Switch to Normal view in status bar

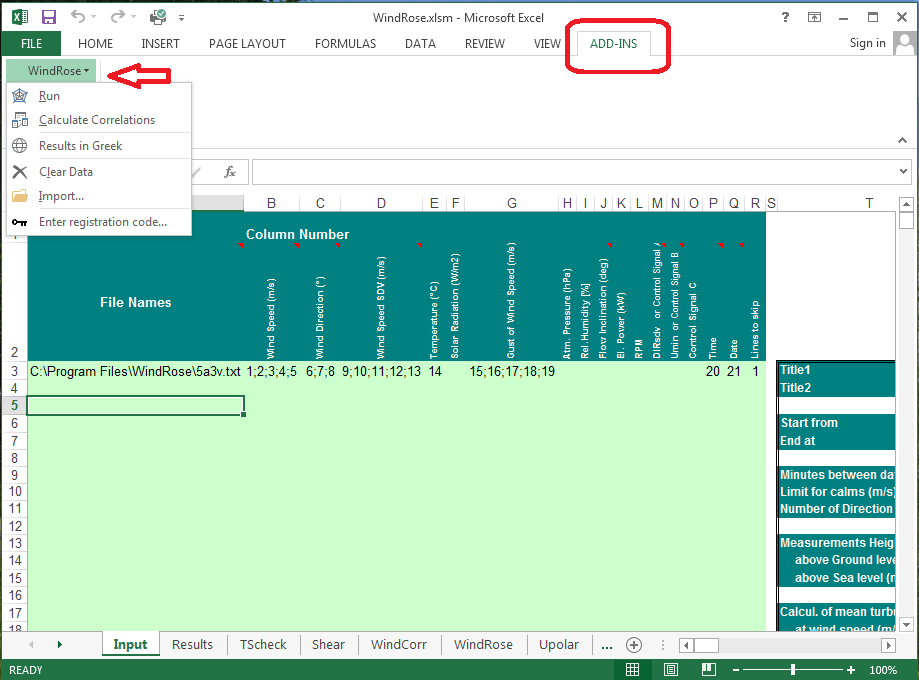(633, 670)
